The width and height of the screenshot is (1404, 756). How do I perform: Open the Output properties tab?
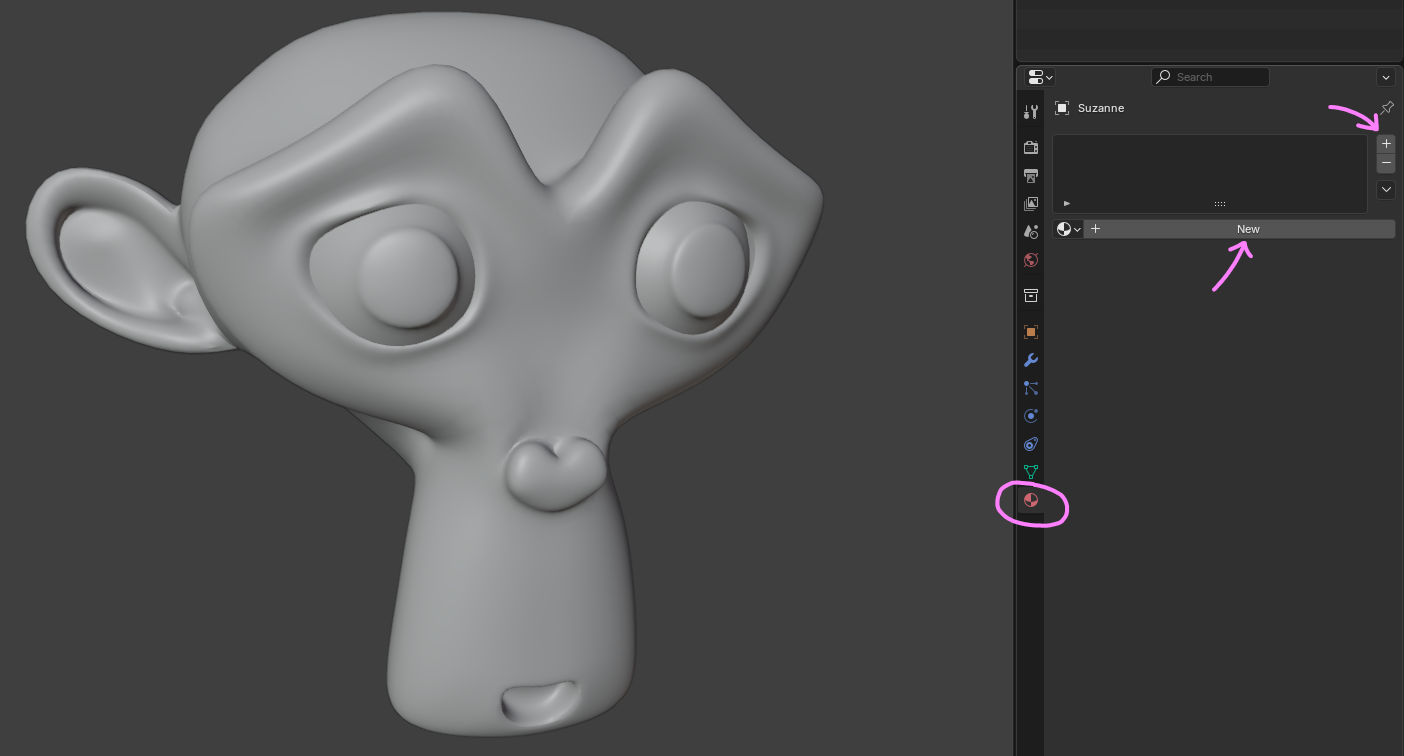(1031, 176)
